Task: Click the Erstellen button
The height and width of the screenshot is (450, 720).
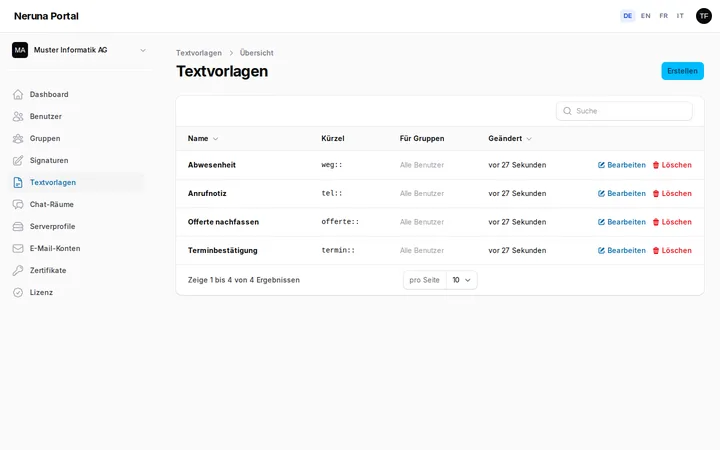Action: 682,71
